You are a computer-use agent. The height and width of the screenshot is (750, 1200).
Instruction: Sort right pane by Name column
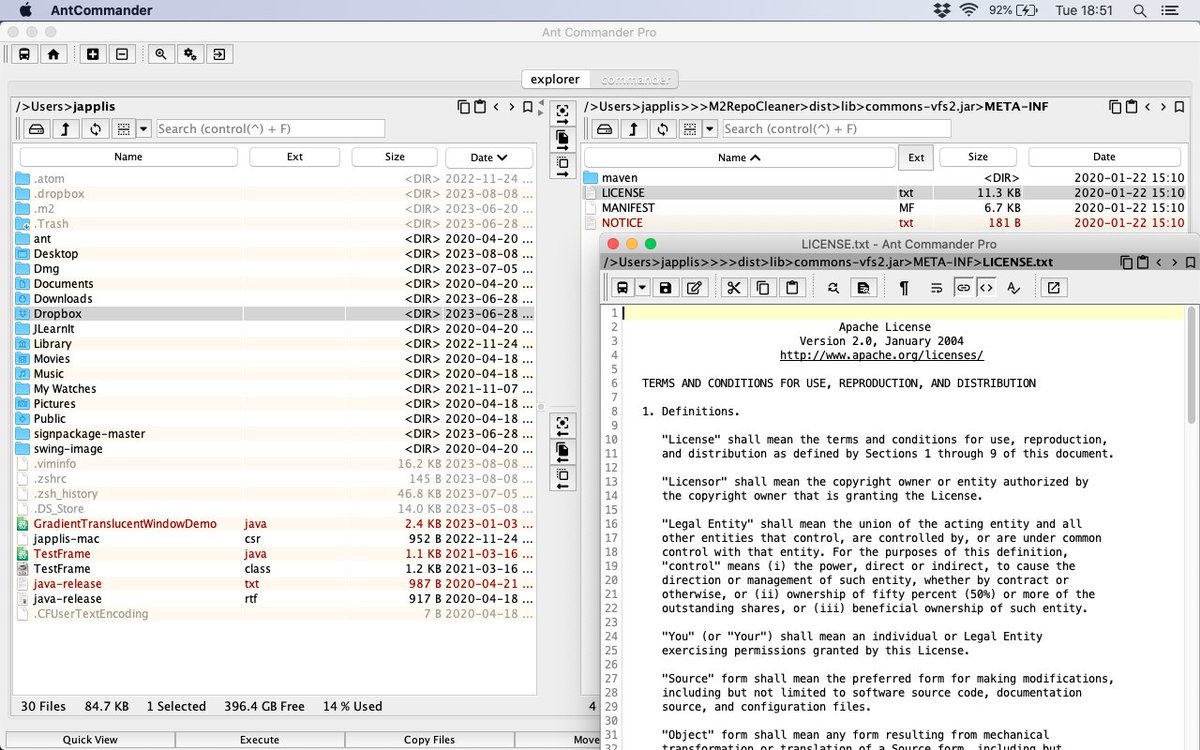[740, 157]
